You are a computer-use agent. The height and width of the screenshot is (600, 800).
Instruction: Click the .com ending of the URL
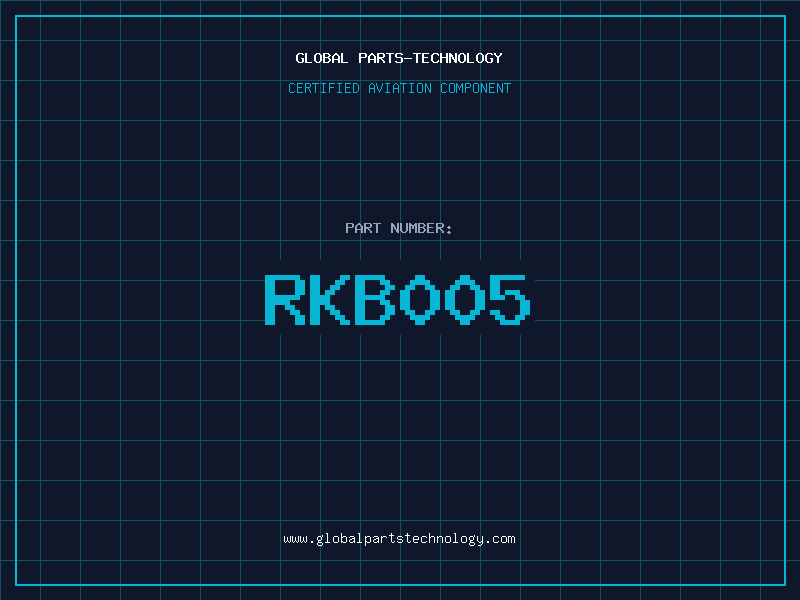(500, 539)
